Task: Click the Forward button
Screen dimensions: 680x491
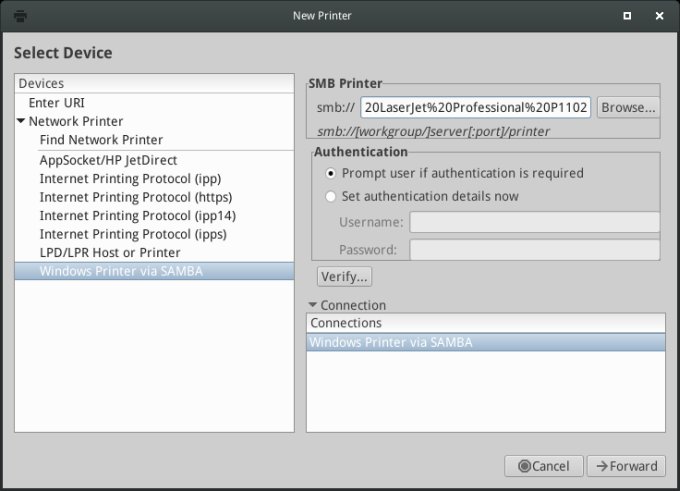Action: pyautogui.click(x=625, y=466)
